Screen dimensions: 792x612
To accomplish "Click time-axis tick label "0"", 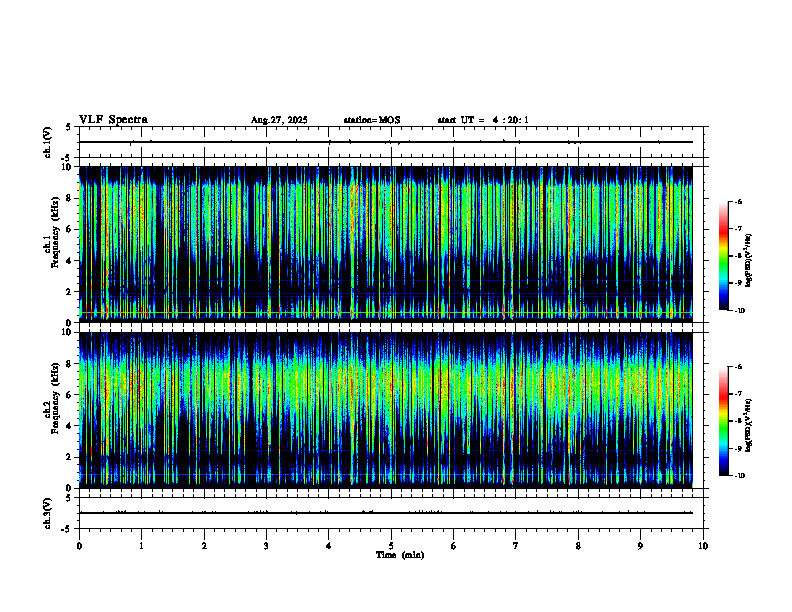I will (79, 546).
